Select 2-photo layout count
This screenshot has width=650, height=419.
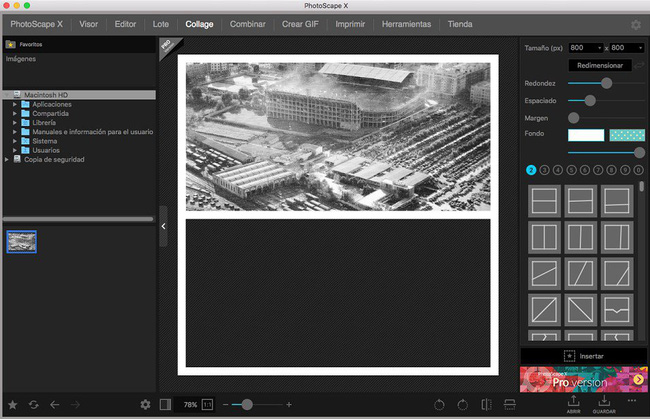click(x=531, y=170)
